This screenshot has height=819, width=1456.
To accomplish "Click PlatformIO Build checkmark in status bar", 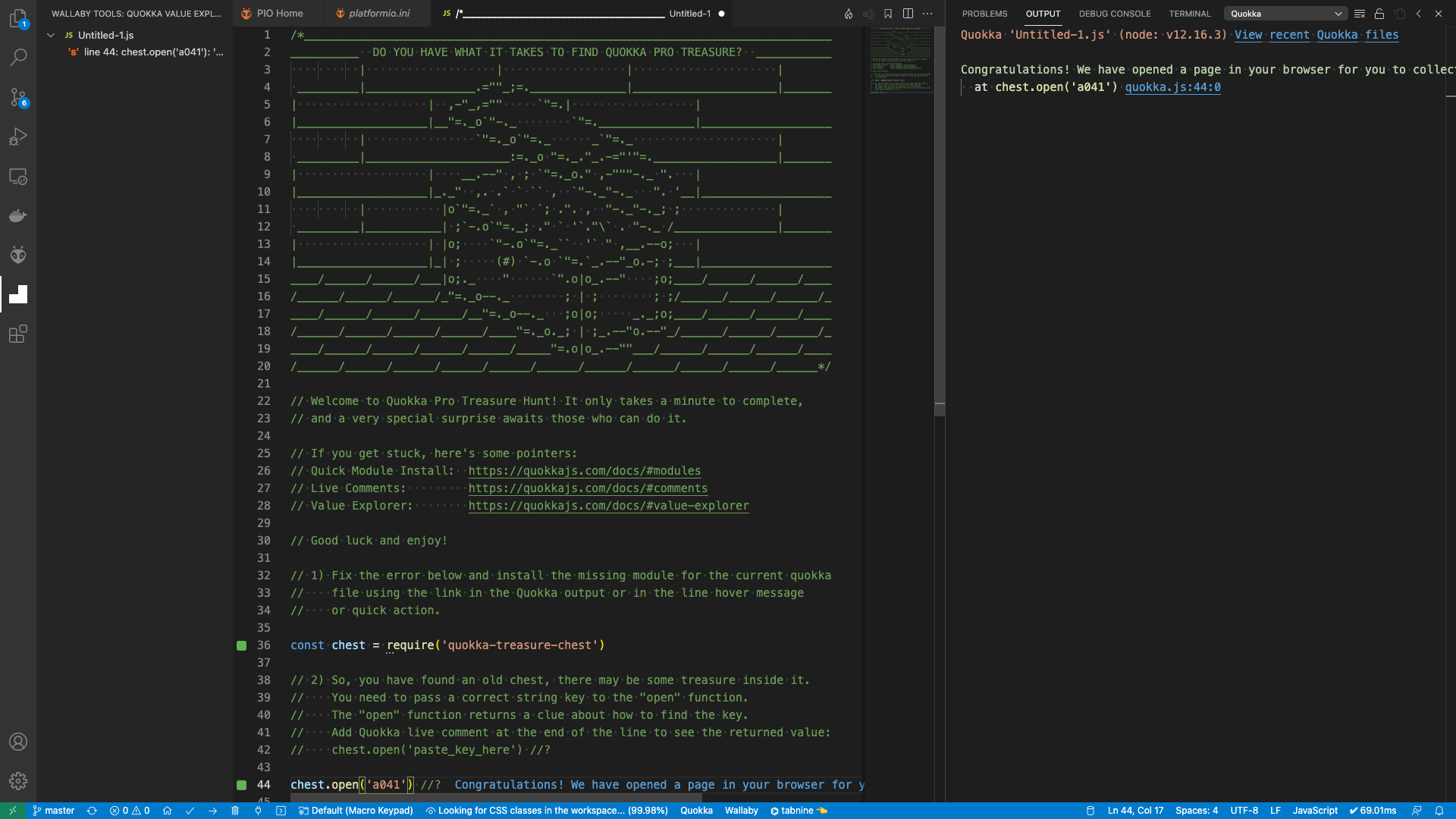I will [x=190, y=811].
